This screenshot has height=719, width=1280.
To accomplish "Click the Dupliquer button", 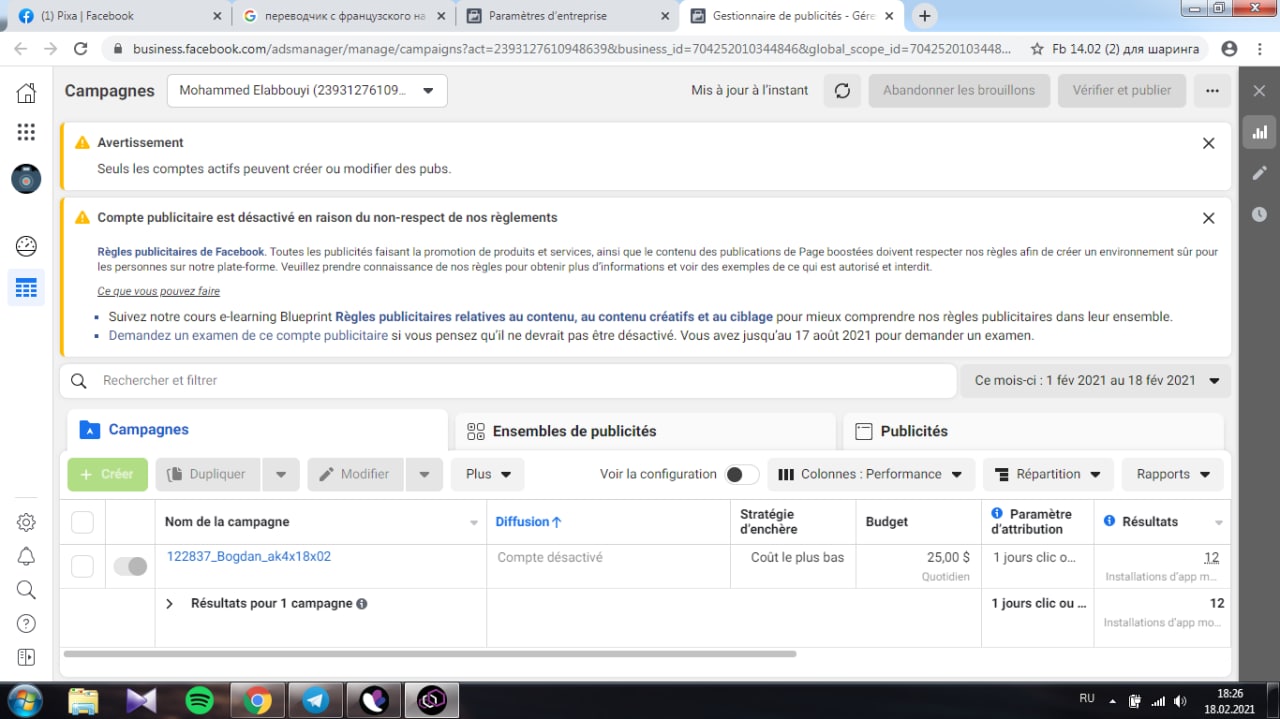I will [208, 474].
